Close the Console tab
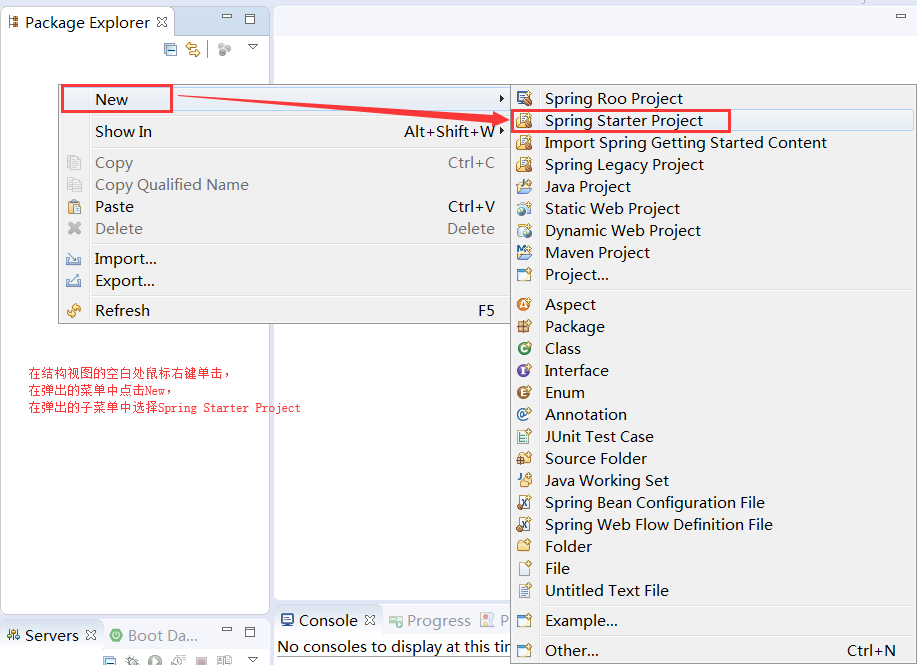The image size is (917, 665). tap(370, 620)
